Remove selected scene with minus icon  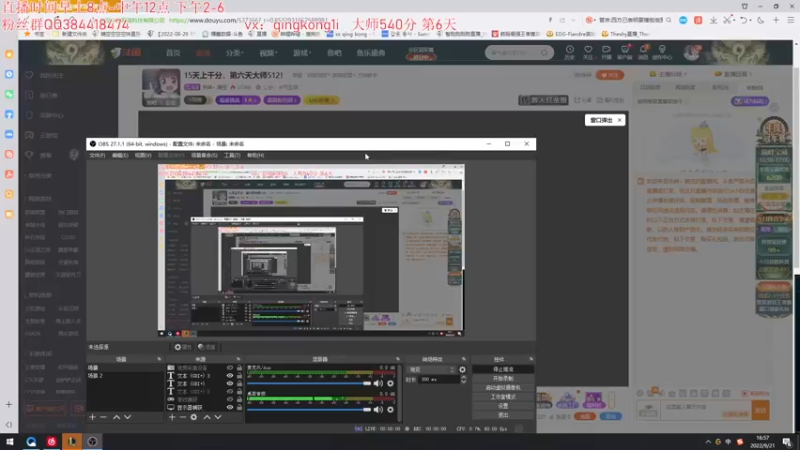104,417
